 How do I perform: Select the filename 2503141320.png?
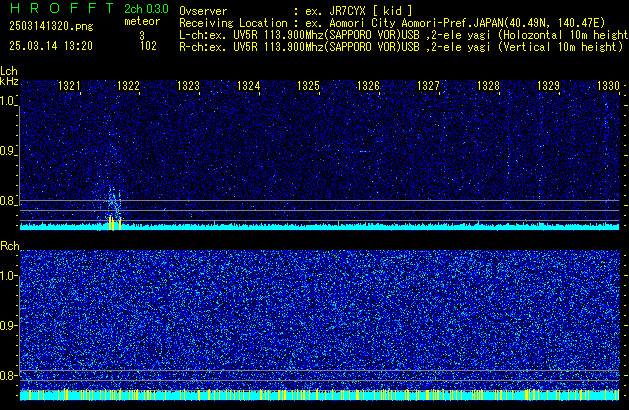pyautogui.click(x=51, y=26)
